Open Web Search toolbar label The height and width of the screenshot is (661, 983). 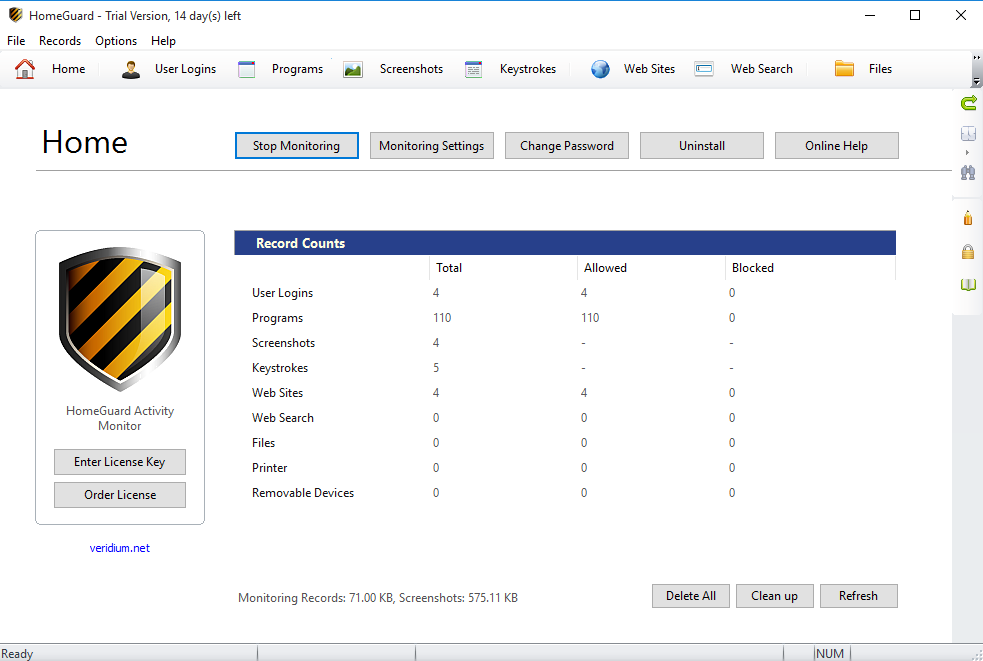click(762, 69)
